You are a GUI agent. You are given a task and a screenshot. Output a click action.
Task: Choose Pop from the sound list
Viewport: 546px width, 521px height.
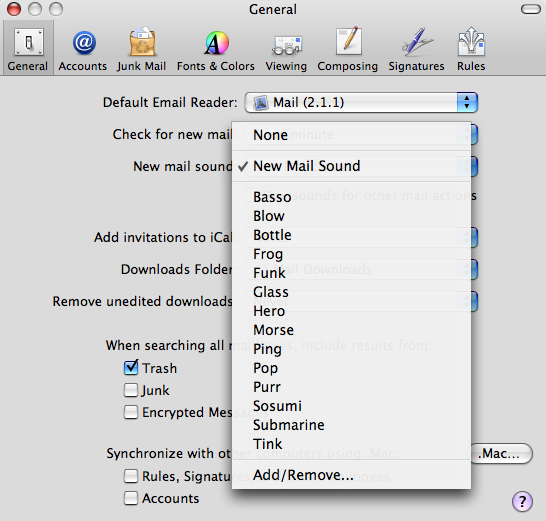[351, 368]
